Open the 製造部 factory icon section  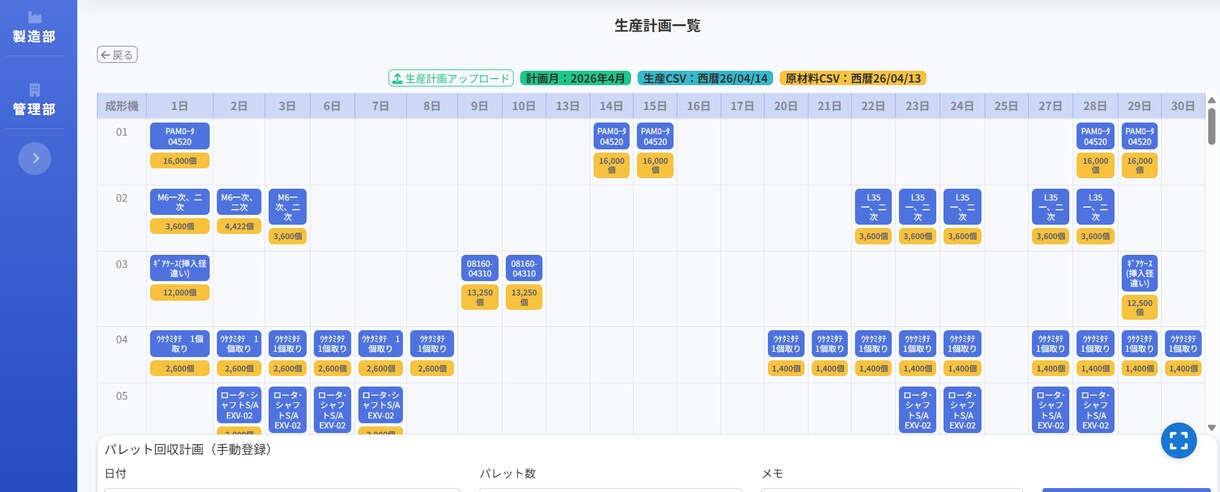coord(34,27)
